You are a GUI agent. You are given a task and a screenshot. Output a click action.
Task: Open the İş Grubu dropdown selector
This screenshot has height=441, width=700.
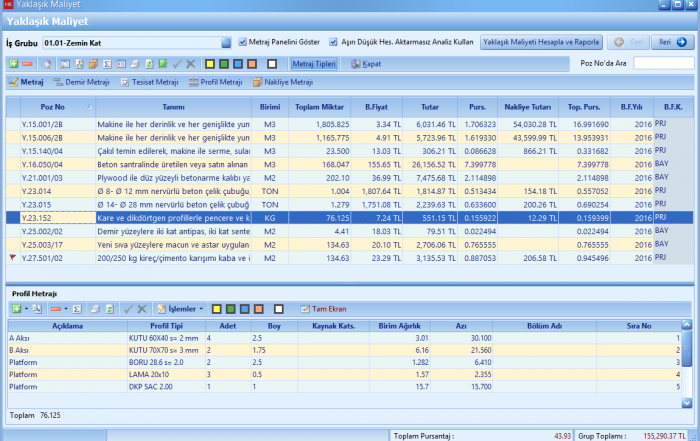[x=226, y=43]
